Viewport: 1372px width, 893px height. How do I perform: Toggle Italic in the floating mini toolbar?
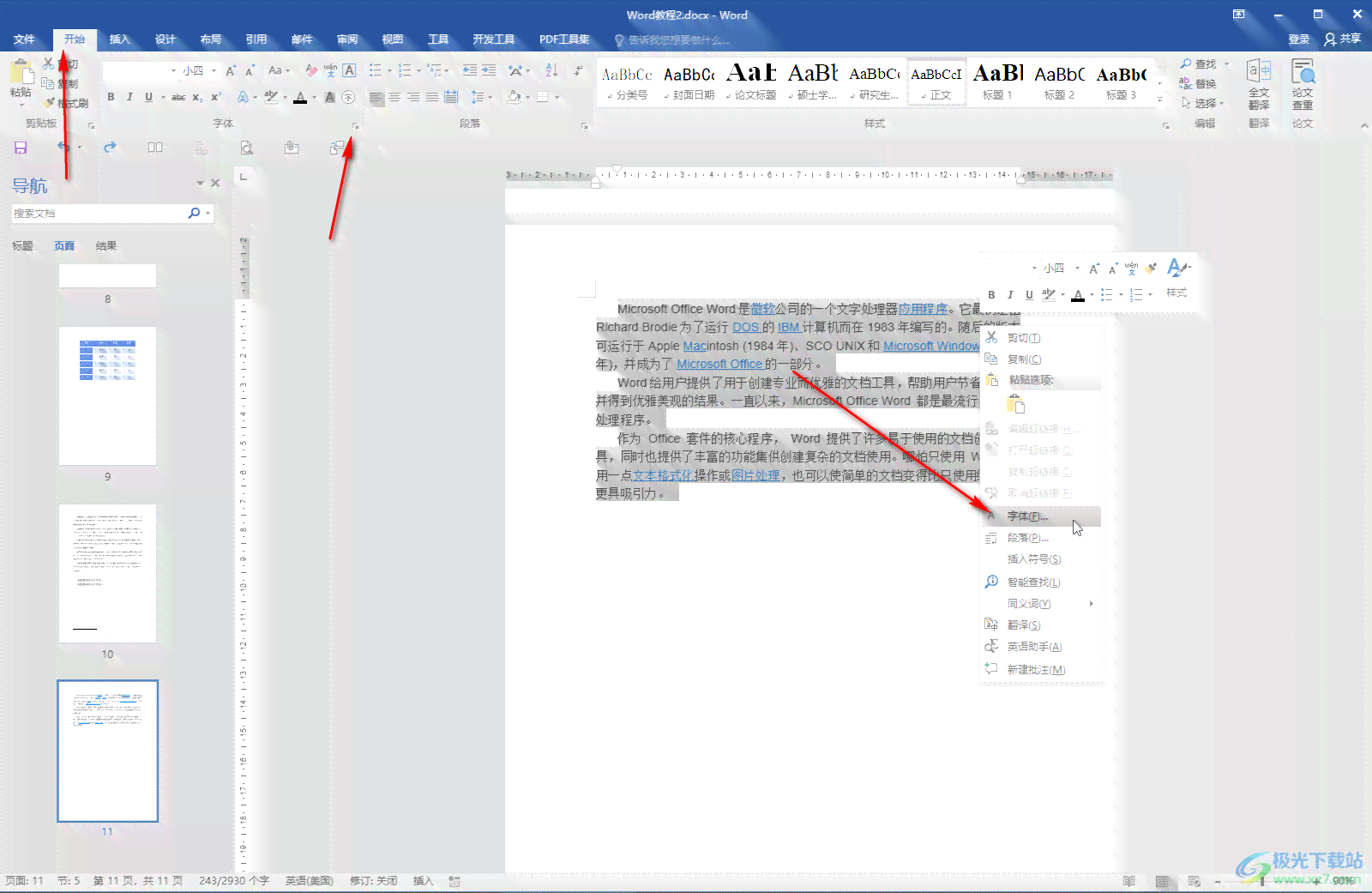[x=1010, y=294]
